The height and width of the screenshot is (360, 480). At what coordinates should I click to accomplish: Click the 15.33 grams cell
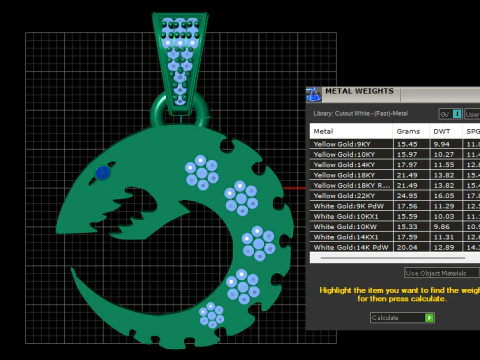pyautogui.click(x=411, y=227)
